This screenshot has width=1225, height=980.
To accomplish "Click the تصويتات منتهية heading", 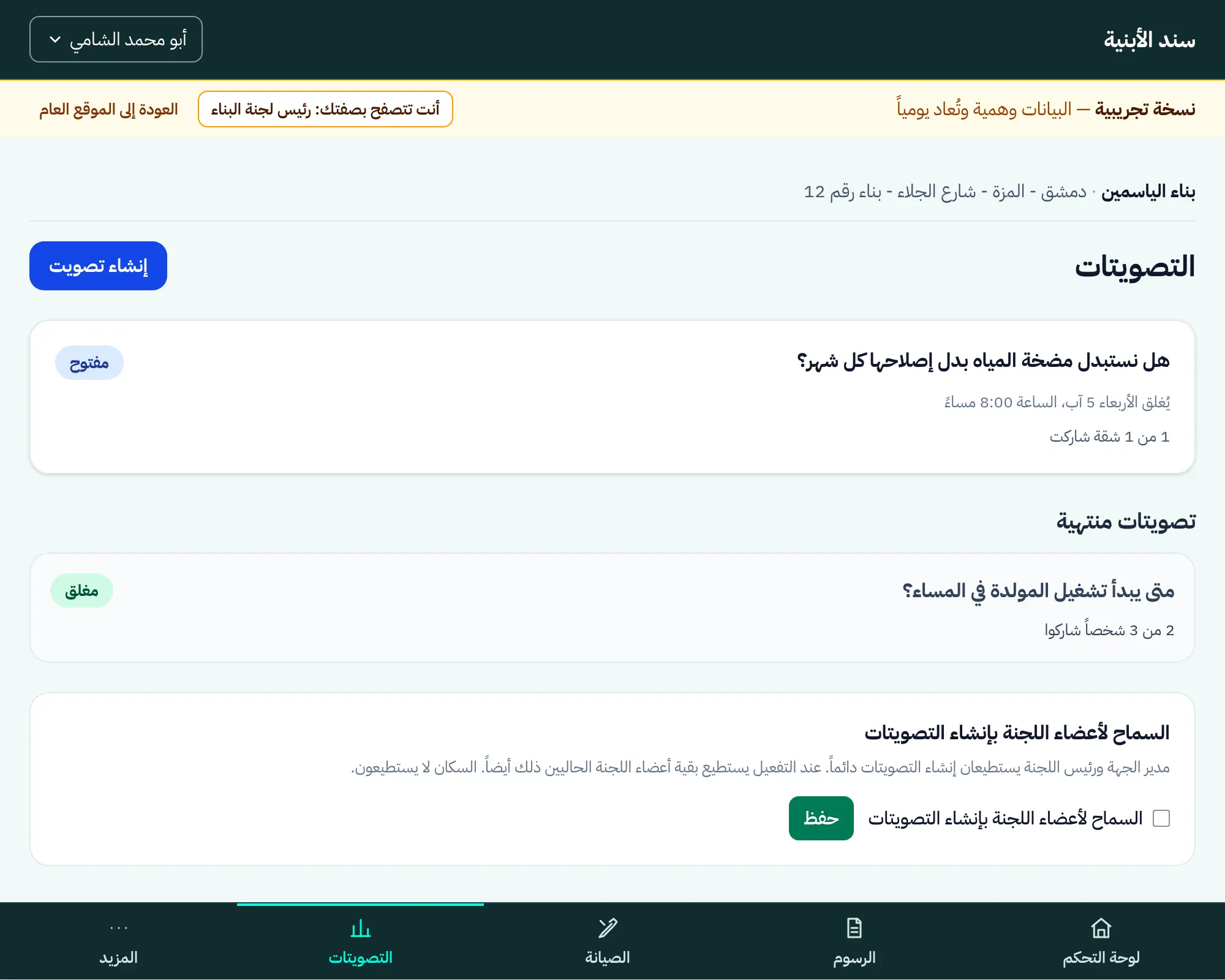I will click(x=1126, y=521).
